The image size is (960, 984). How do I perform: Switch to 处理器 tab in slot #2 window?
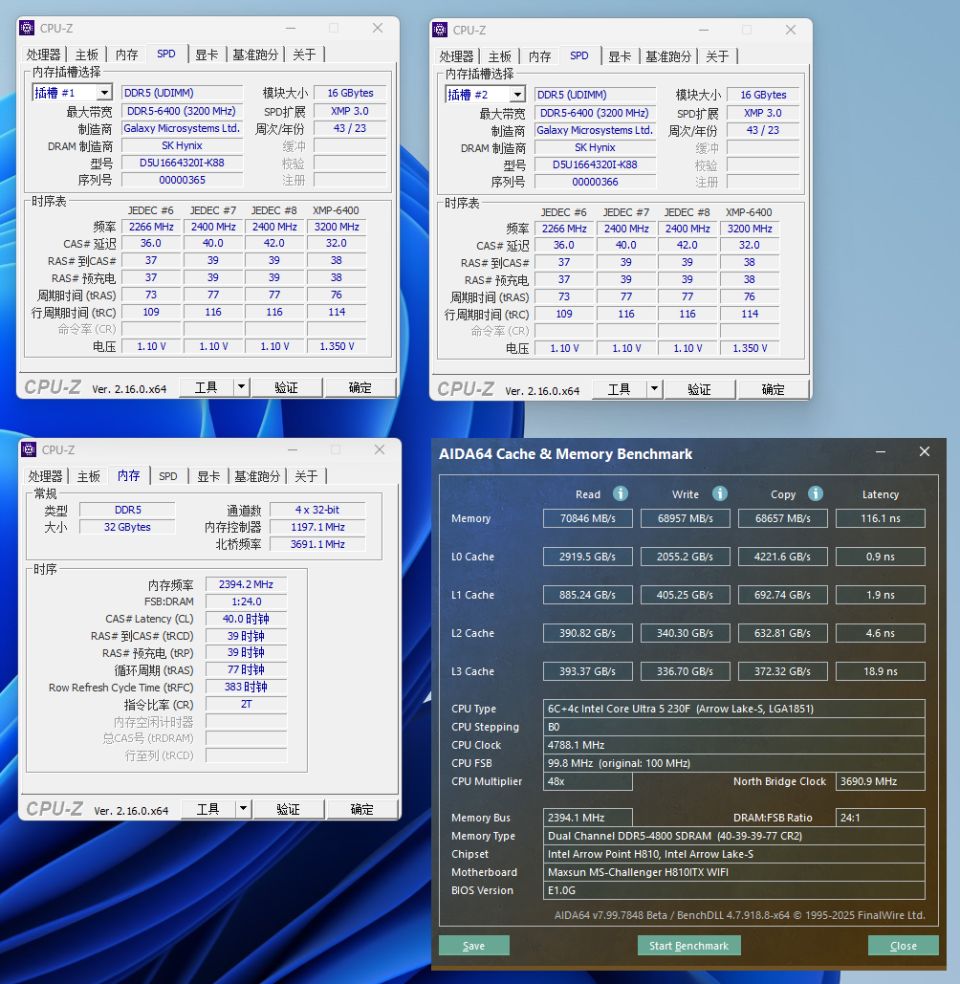click(456, 56)
